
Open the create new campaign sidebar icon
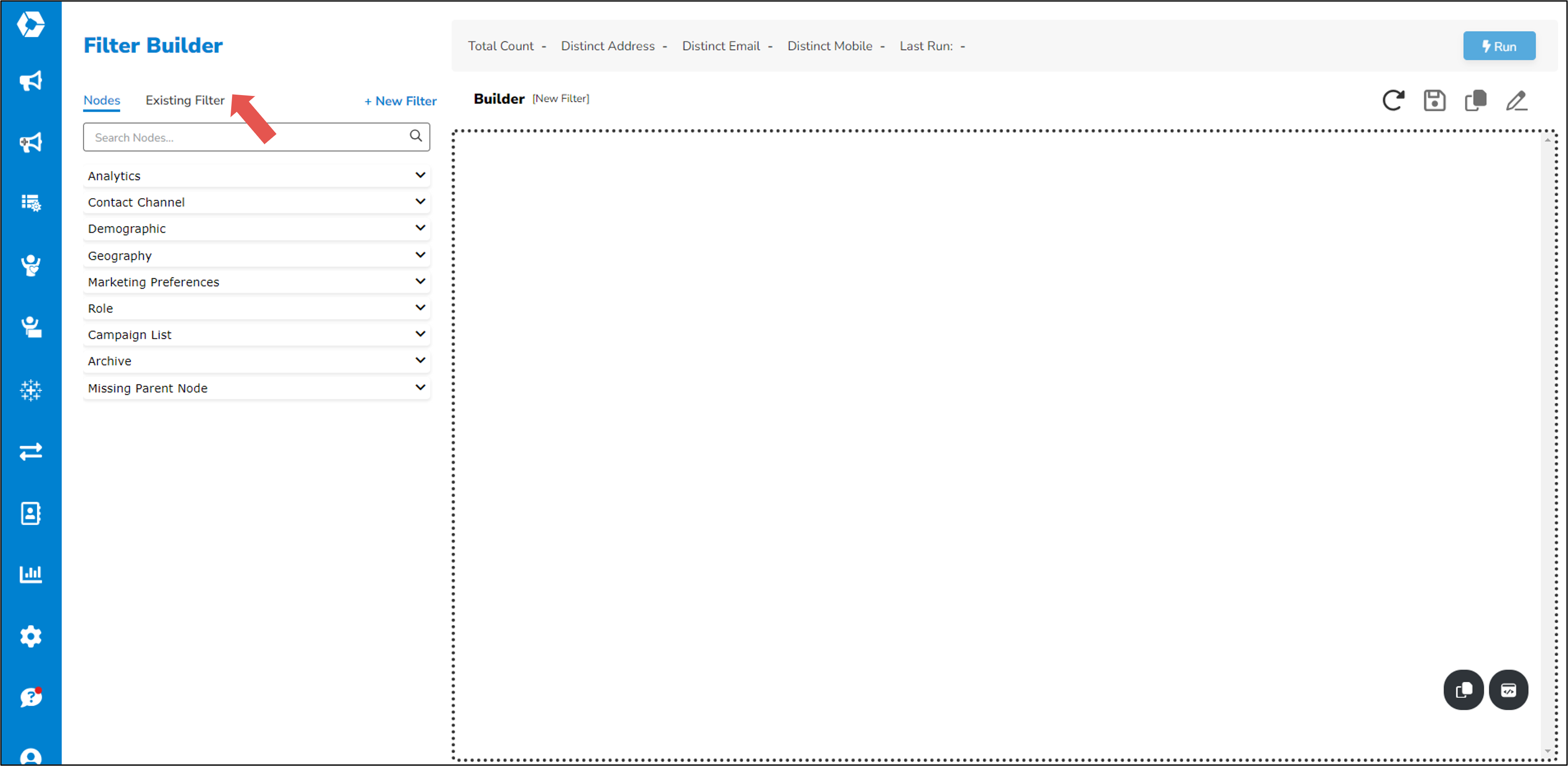coord(31,141)
